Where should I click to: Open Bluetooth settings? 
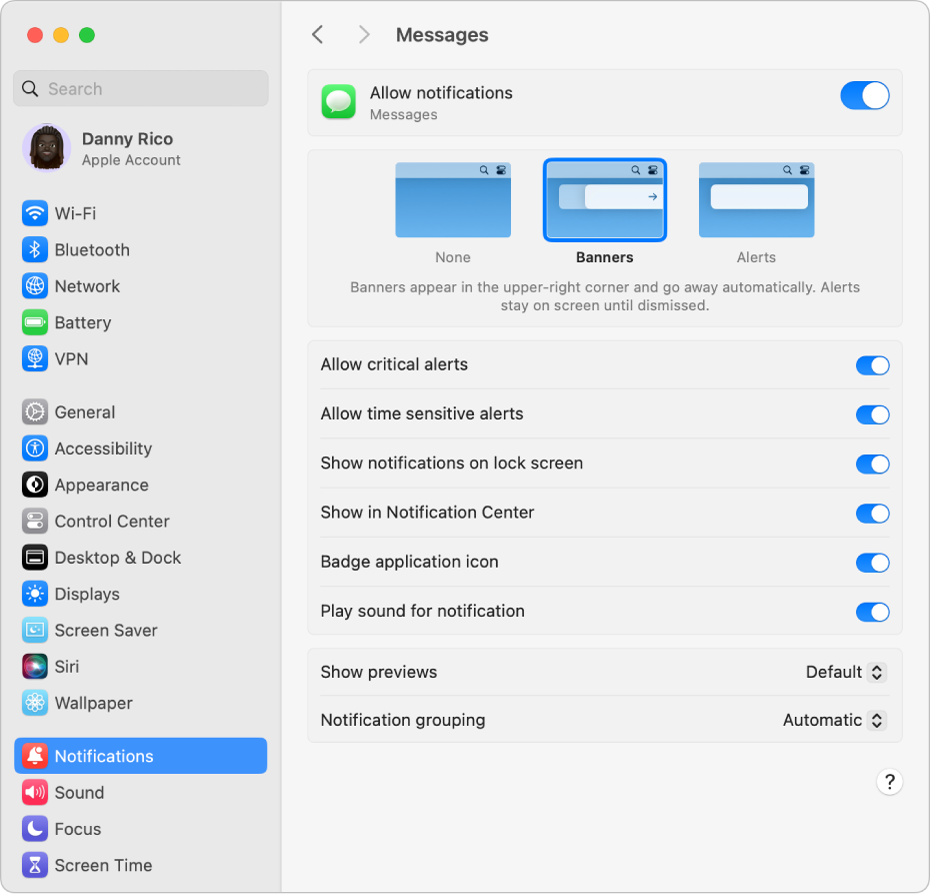pos(36,250)
